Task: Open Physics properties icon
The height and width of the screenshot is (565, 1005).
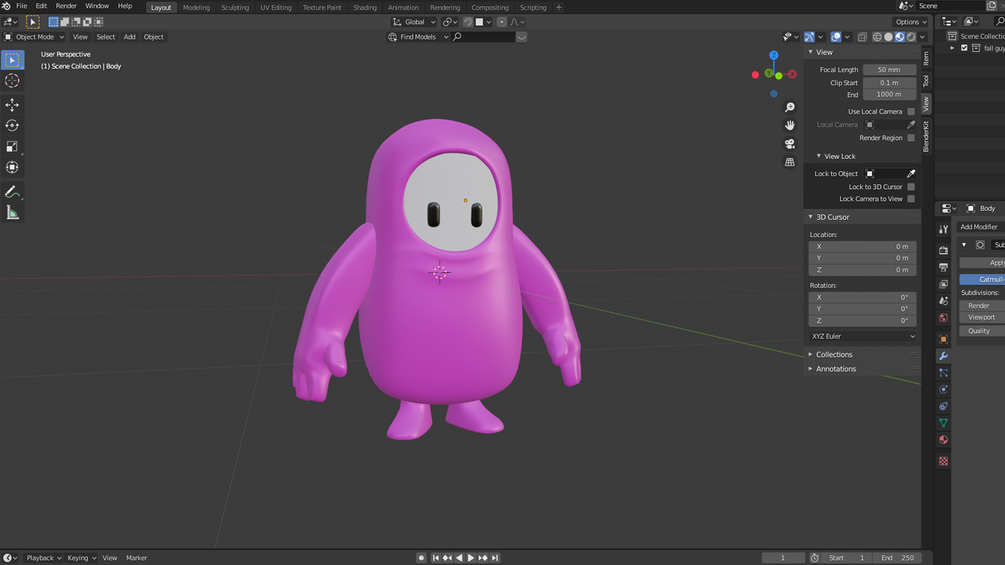Action: 943,389
